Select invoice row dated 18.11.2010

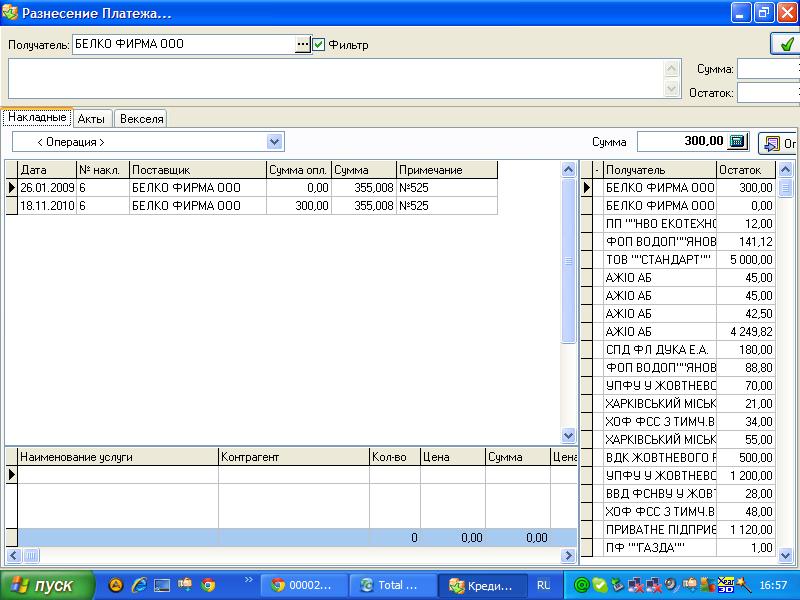pos(200,205)
